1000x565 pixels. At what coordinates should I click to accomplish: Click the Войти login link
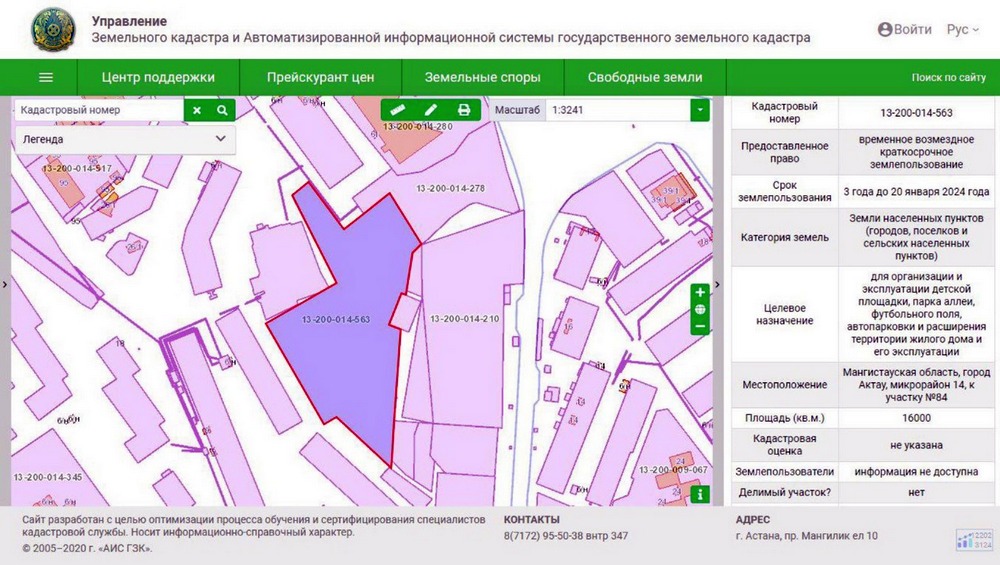[x=904, y=30]
